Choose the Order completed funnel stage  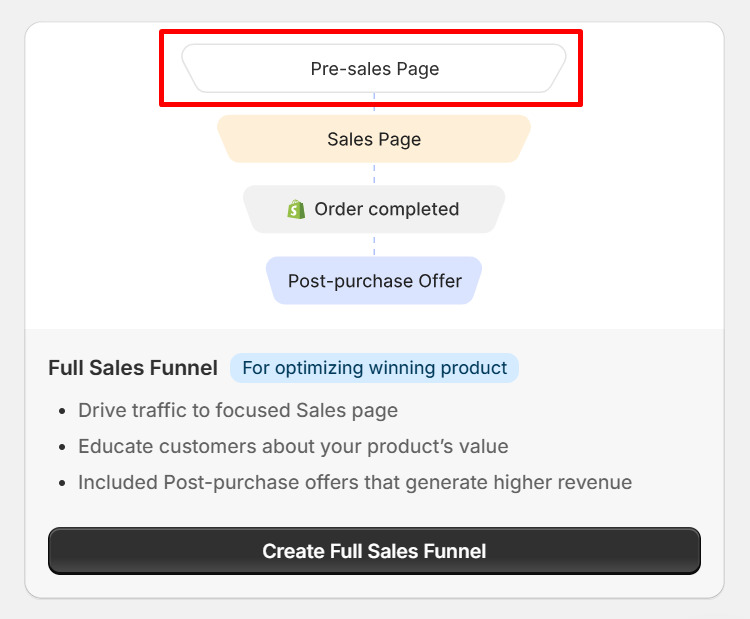[374, 209]
